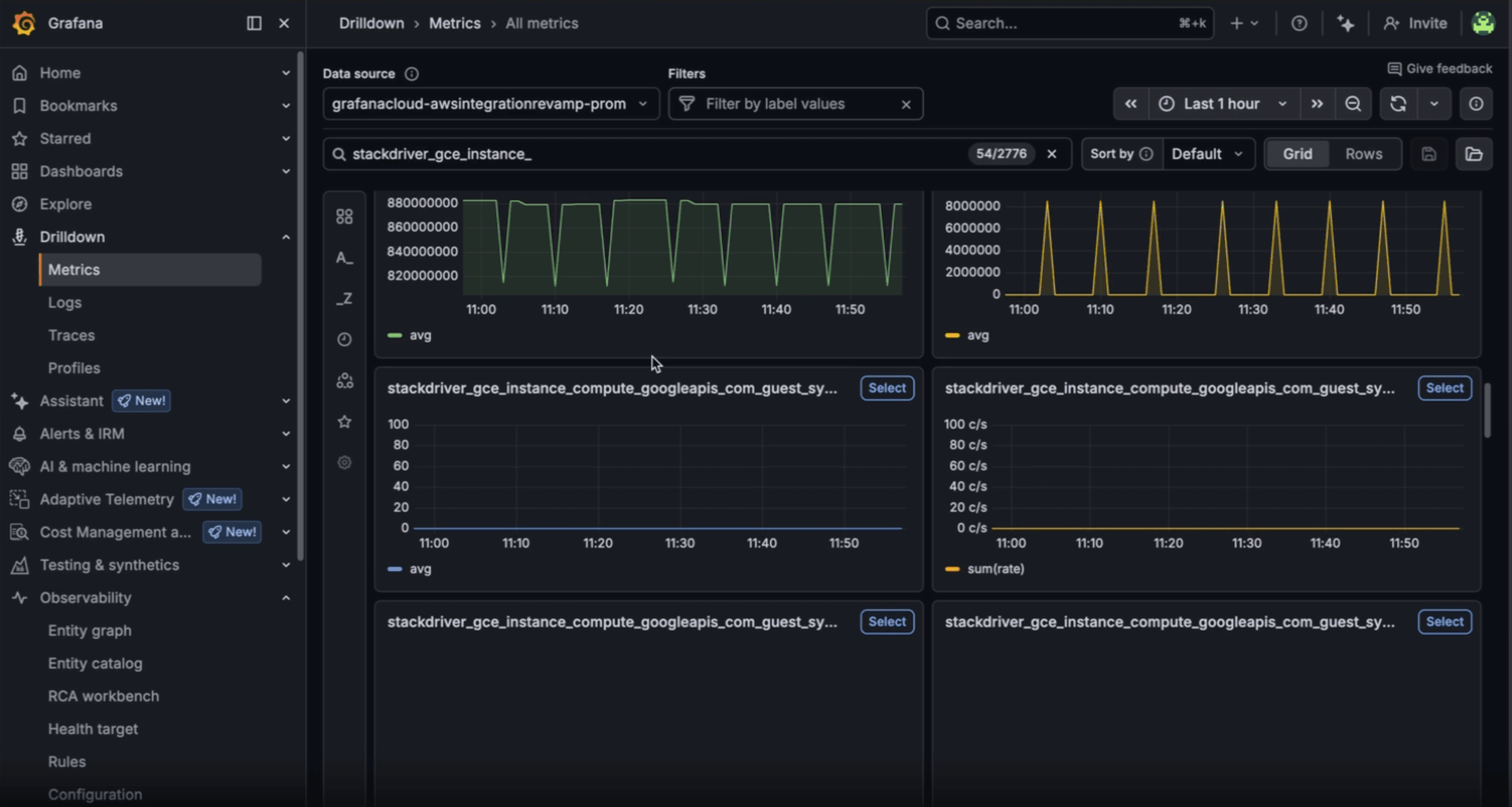Screen dimensions: 1512x807
Task: Click the gear settings icon in rail
Action: [344, 462]
